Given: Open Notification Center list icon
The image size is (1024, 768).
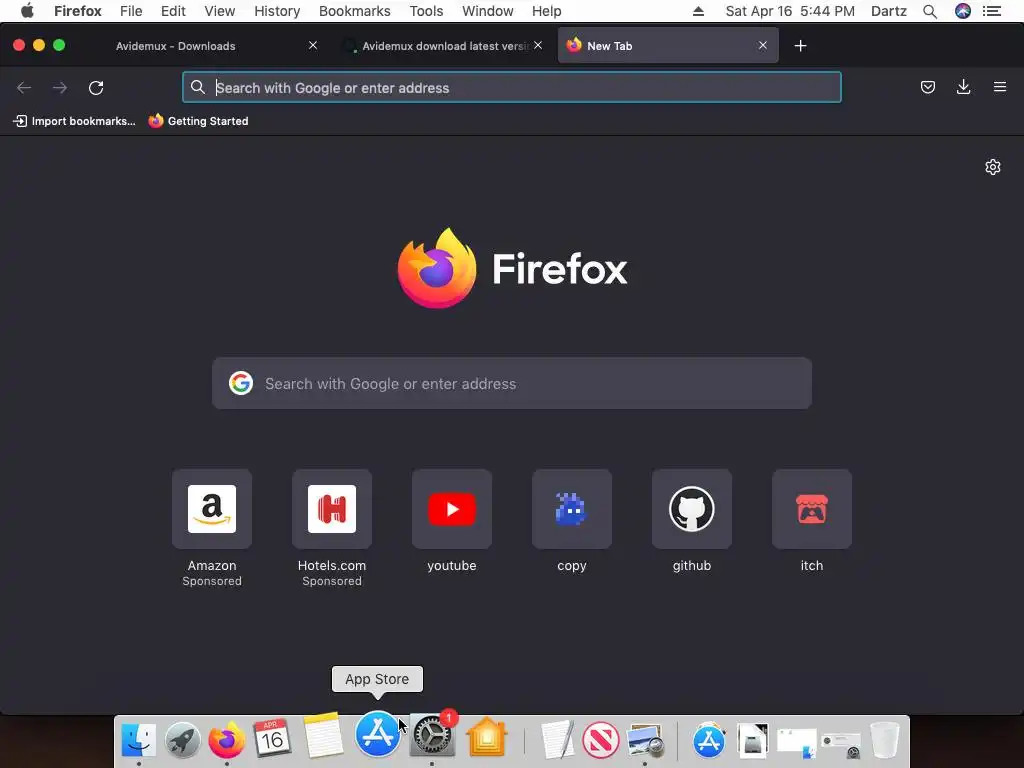Looking at the screenshot, I should 992,11.
